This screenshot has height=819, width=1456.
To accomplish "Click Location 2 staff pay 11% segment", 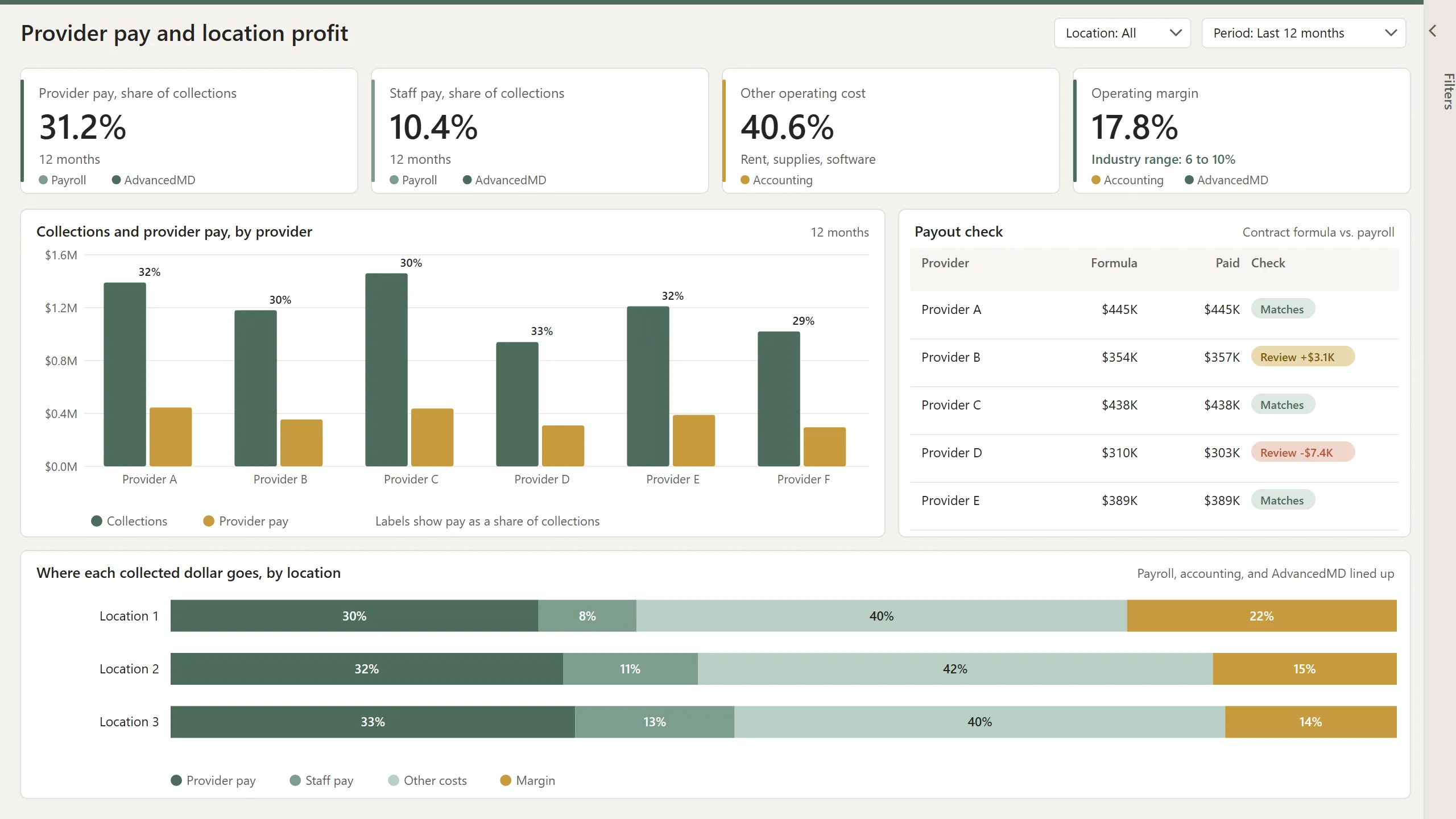I will pyautogui.click(x=630, y=669).
